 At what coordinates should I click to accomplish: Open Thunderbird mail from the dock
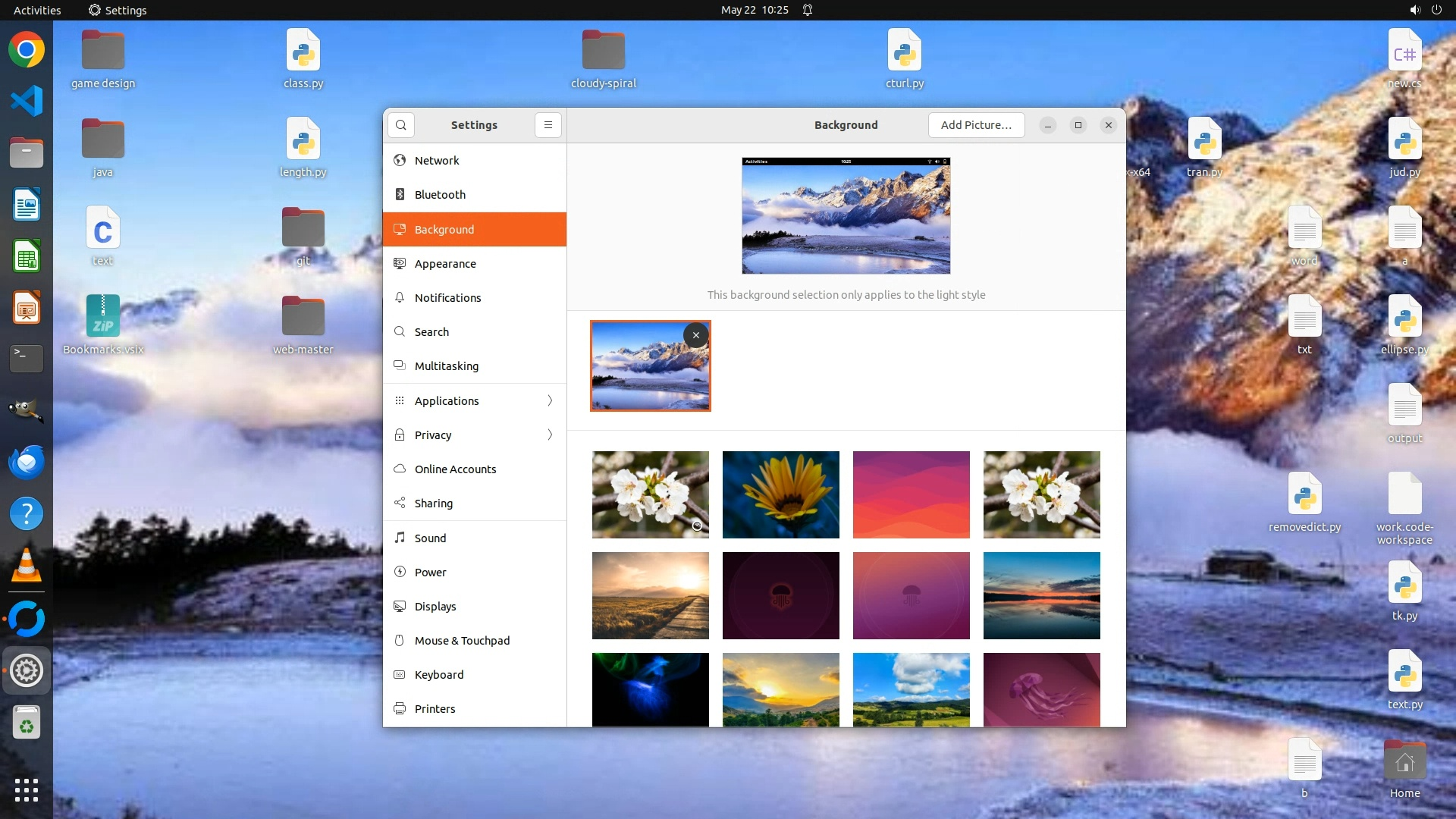coord(27,462)
